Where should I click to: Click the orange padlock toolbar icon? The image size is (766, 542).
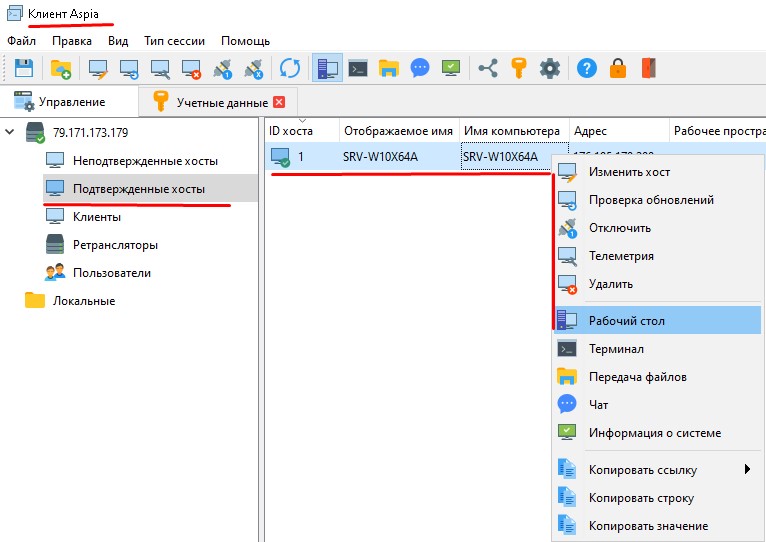tap(617, 68)
